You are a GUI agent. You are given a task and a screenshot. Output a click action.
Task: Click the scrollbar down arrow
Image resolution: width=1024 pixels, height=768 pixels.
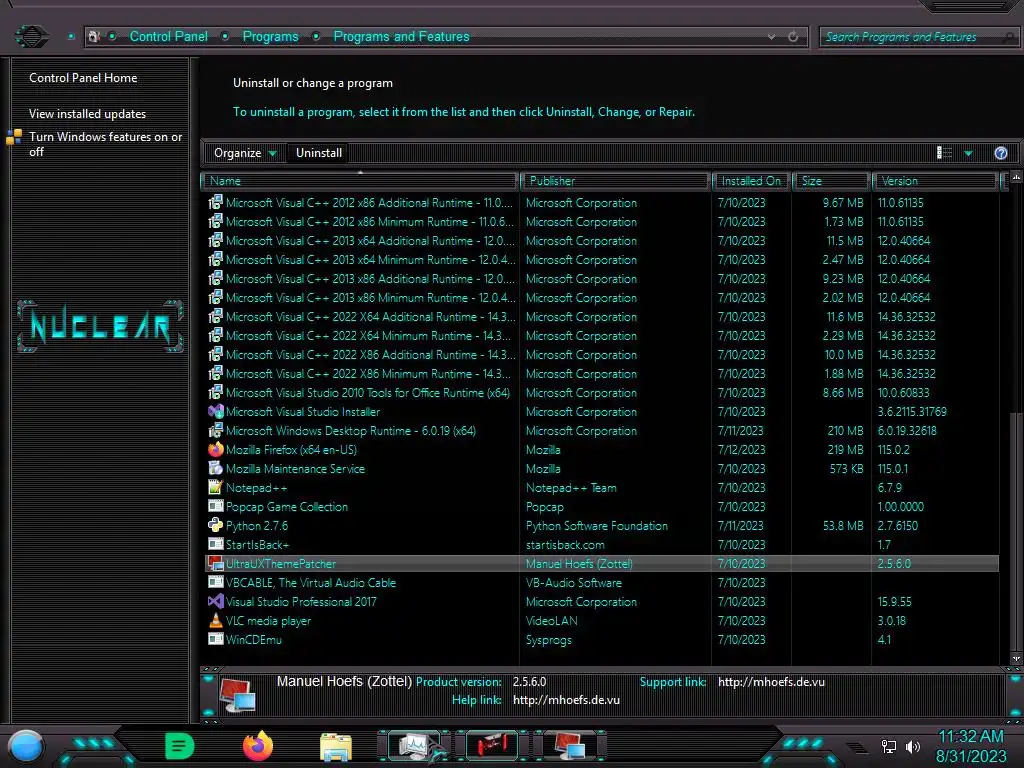(x=1016, y=659)
